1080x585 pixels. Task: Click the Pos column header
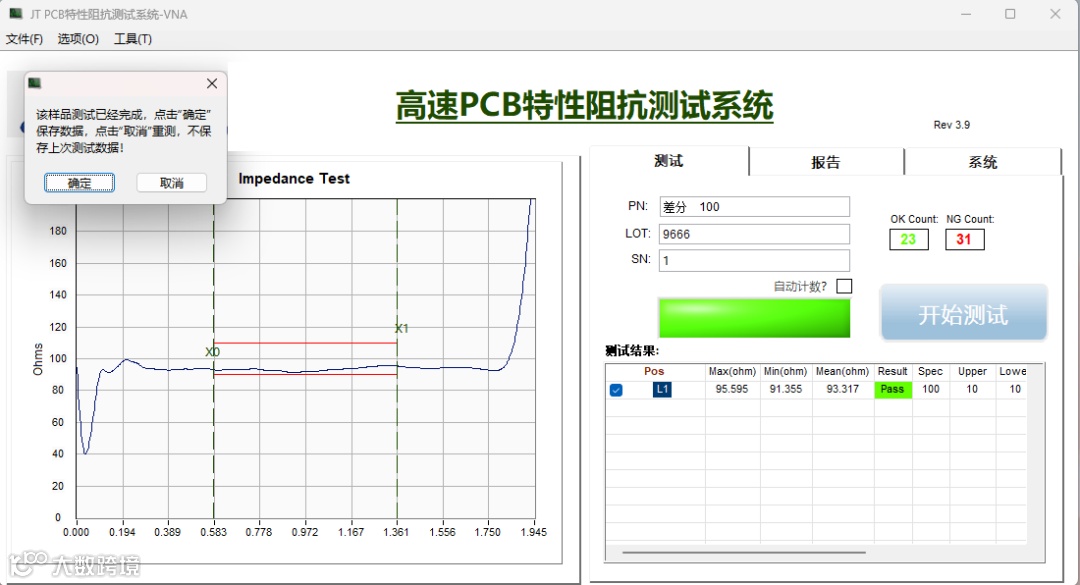point(654,371)
